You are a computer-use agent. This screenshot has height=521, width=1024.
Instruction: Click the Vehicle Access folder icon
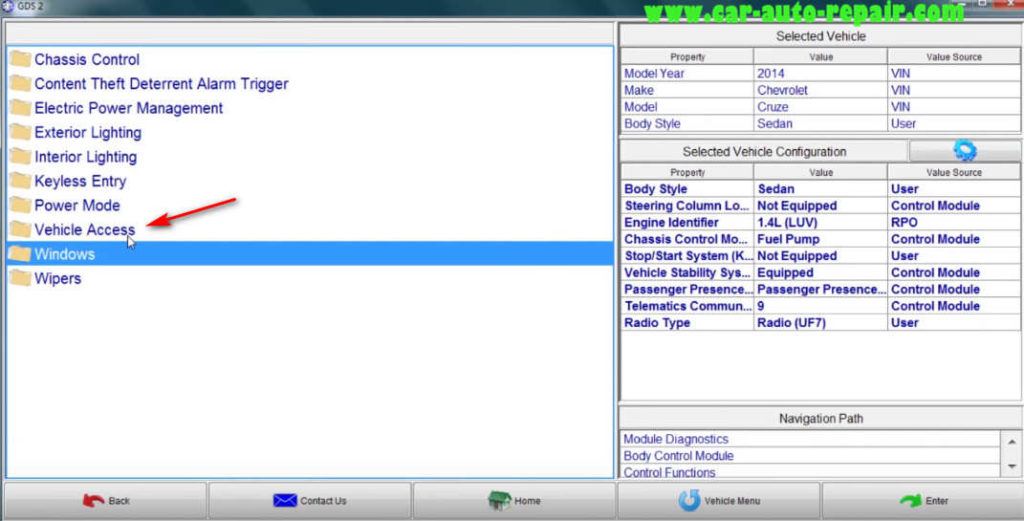(21, 230)
